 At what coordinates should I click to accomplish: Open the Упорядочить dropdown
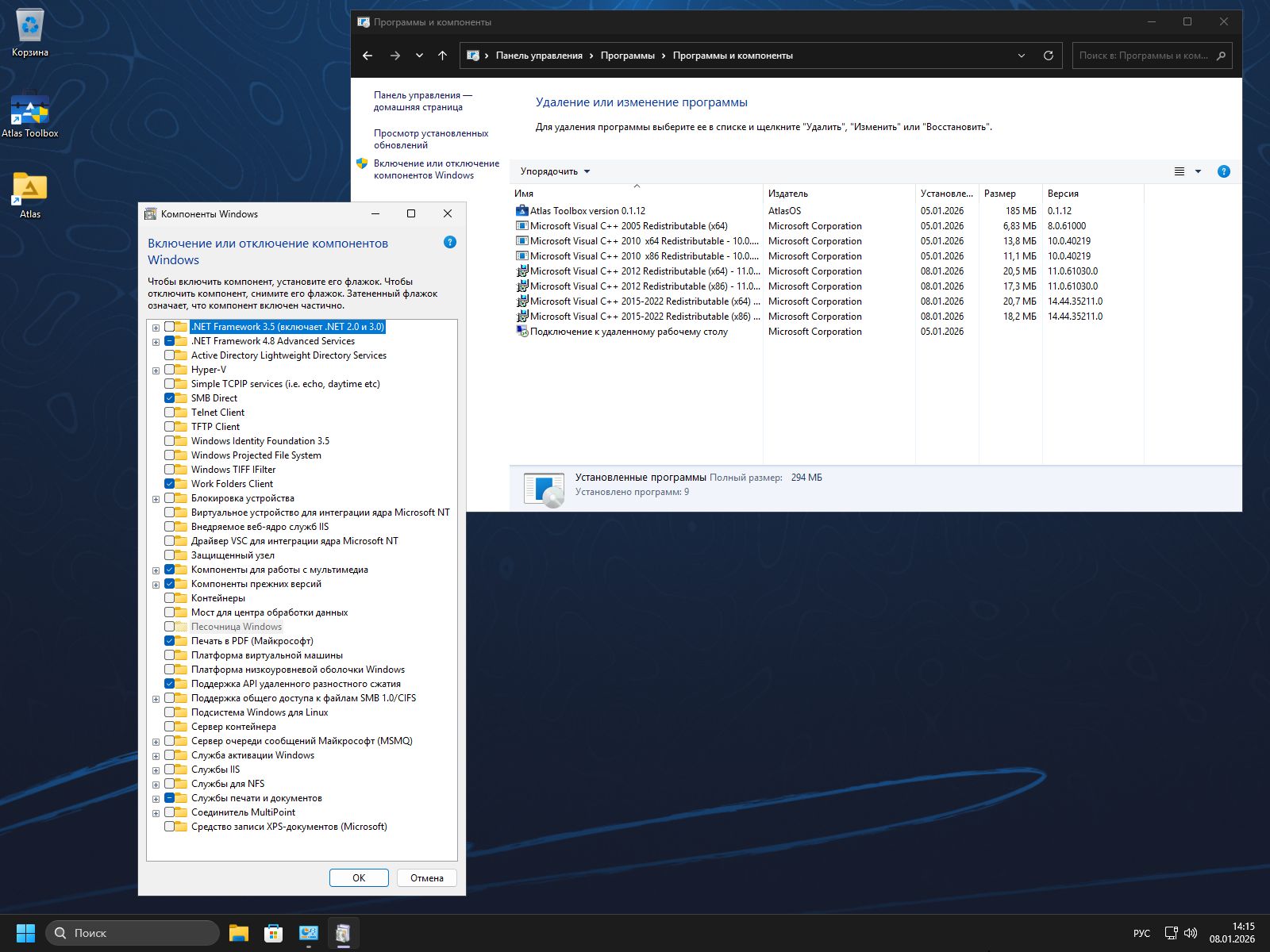(555, 171)
